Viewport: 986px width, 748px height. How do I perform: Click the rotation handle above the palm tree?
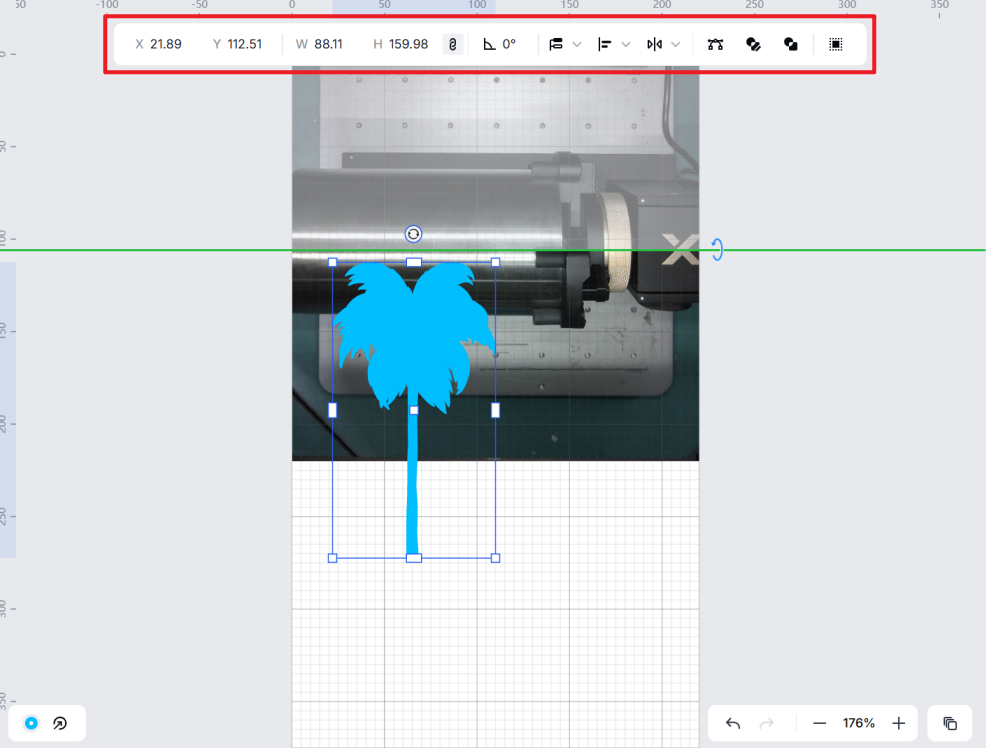(x=413, y=234)
